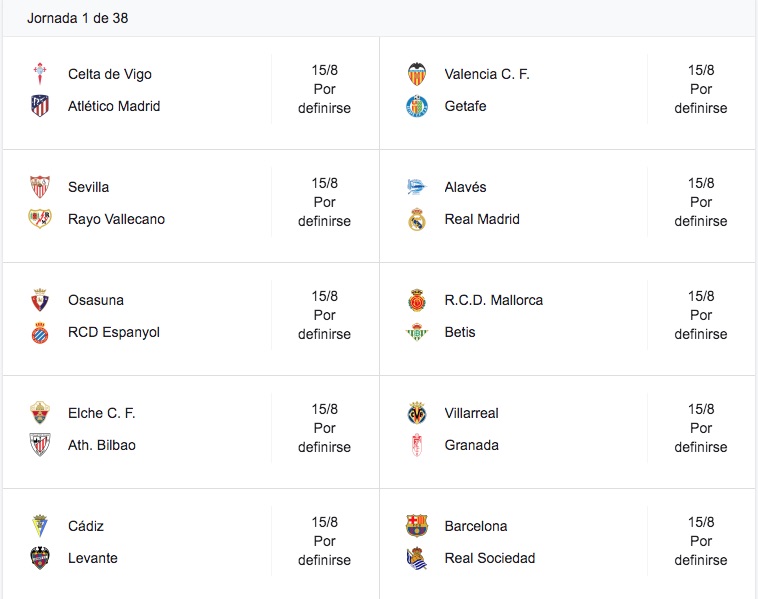Click the Real Madrid crest icon
Screen dimensions: 758x599
click(417, 219)
